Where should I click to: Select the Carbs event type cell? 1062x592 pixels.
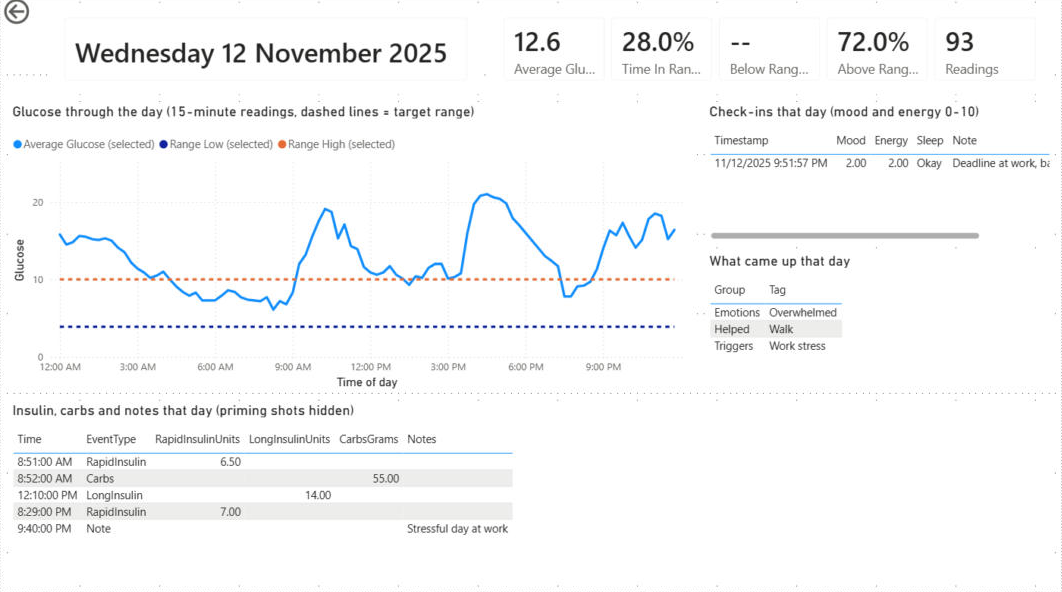pyautogui.click(x=100, y=478)
